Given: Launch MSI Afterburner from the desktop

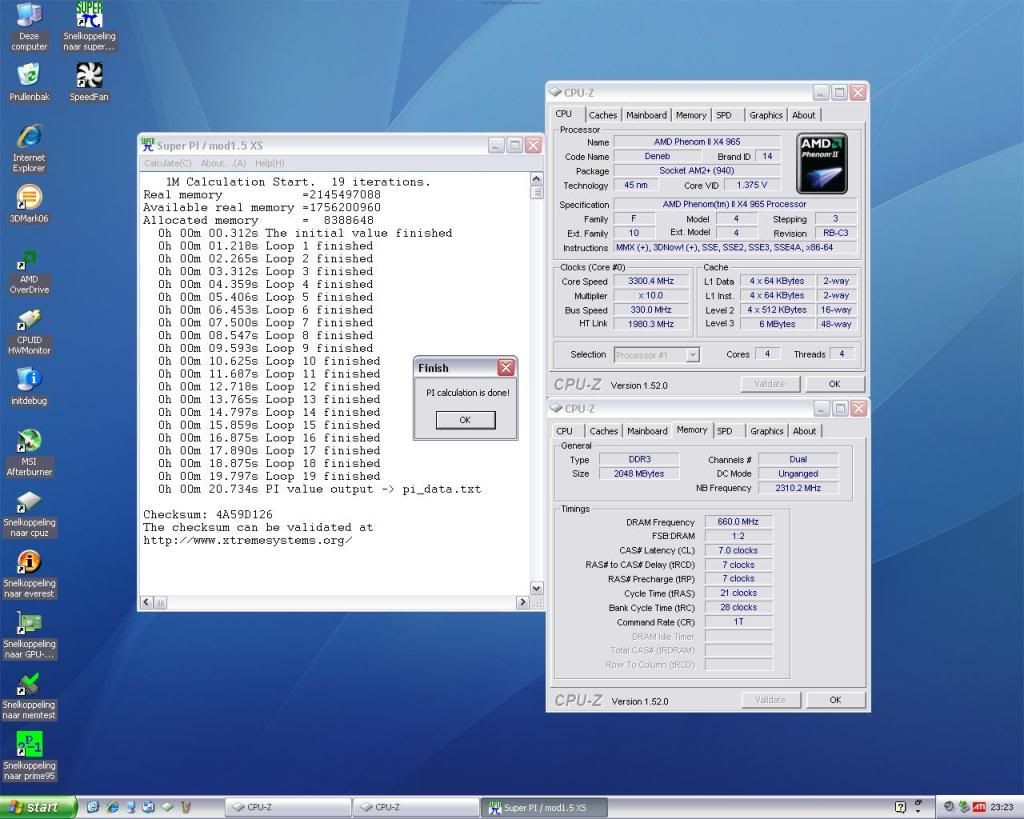Looking at the screenshot, I should coord(29,441).
